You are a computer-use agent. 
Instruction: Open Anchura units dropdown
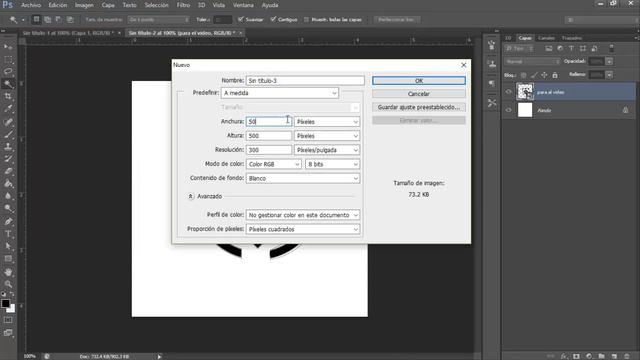pyautogui.click(x=327, y=122)
